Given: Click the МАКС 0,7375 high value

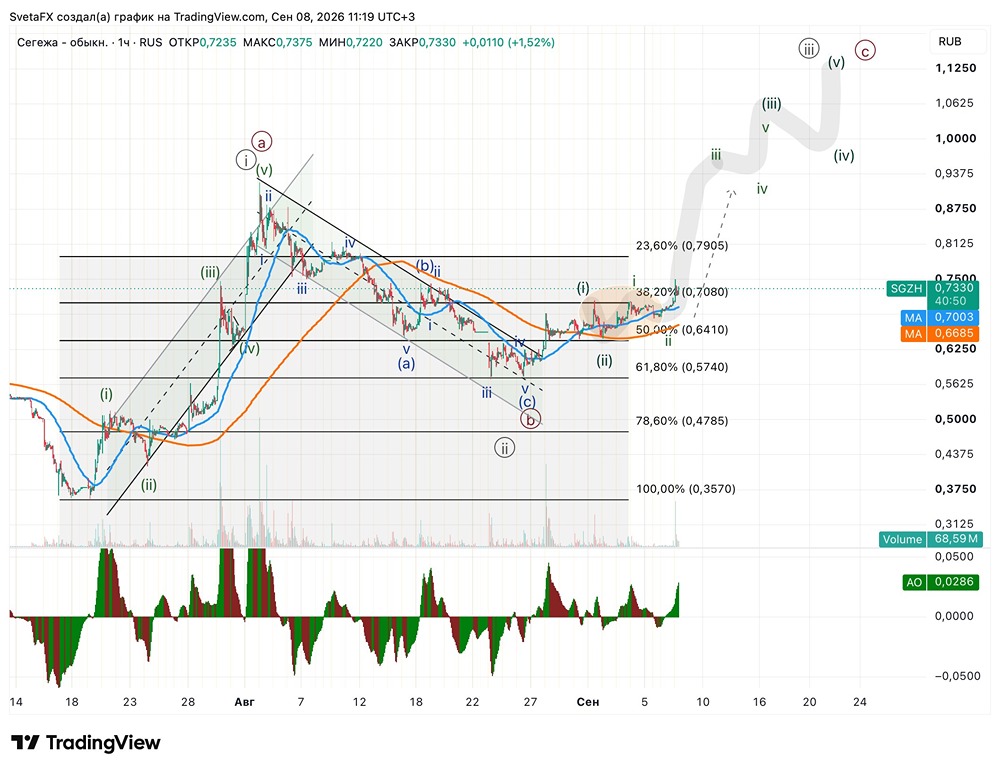Looking at the screenshot, I should [x=277, y=42].
